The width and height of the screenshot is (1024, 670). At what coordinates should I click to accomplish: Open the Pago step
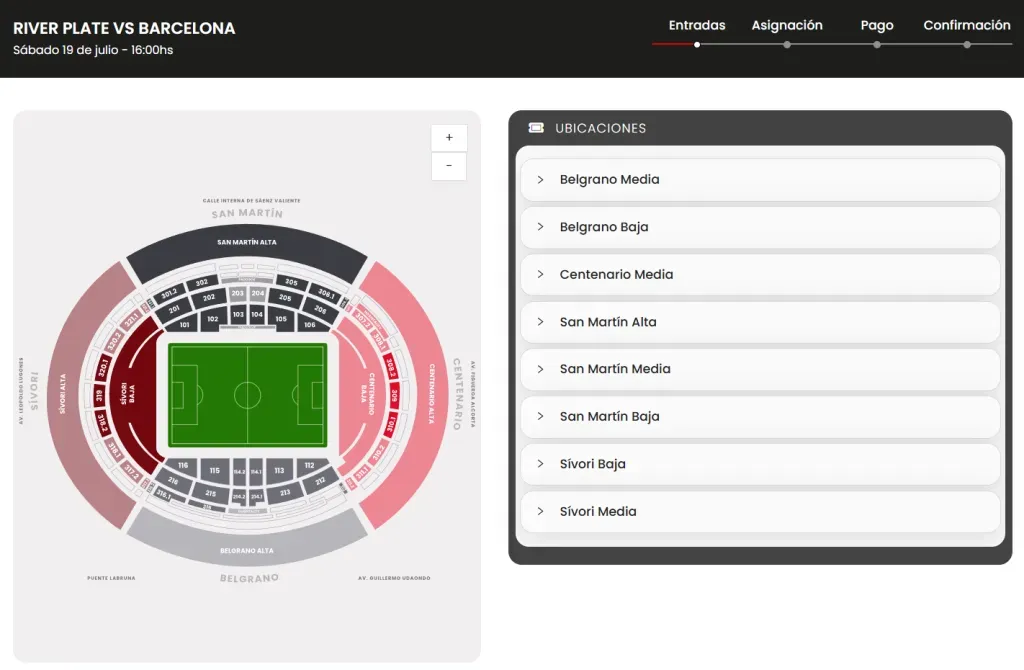click(877, 25)
